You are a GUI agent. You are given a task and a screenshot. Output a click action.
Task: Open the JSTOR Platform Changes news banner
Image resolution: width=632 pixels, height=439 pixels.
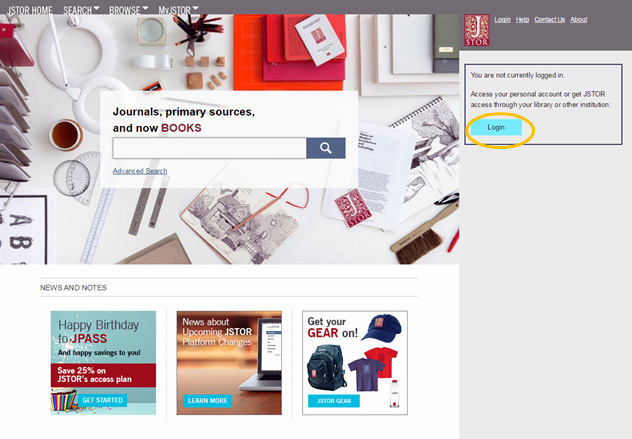click(229, 363)
